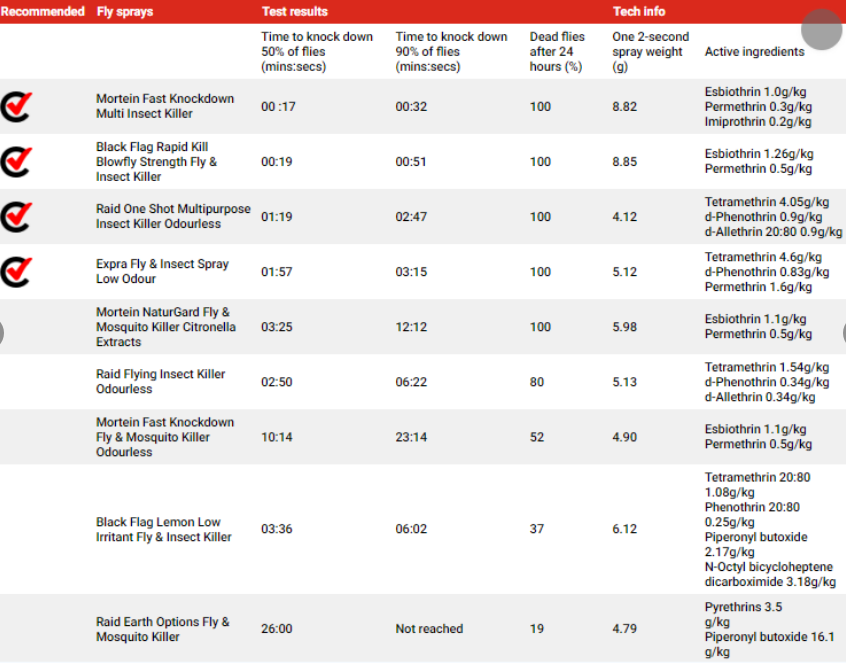Click the 90% knockdown value "03:15"

[411, 271]
